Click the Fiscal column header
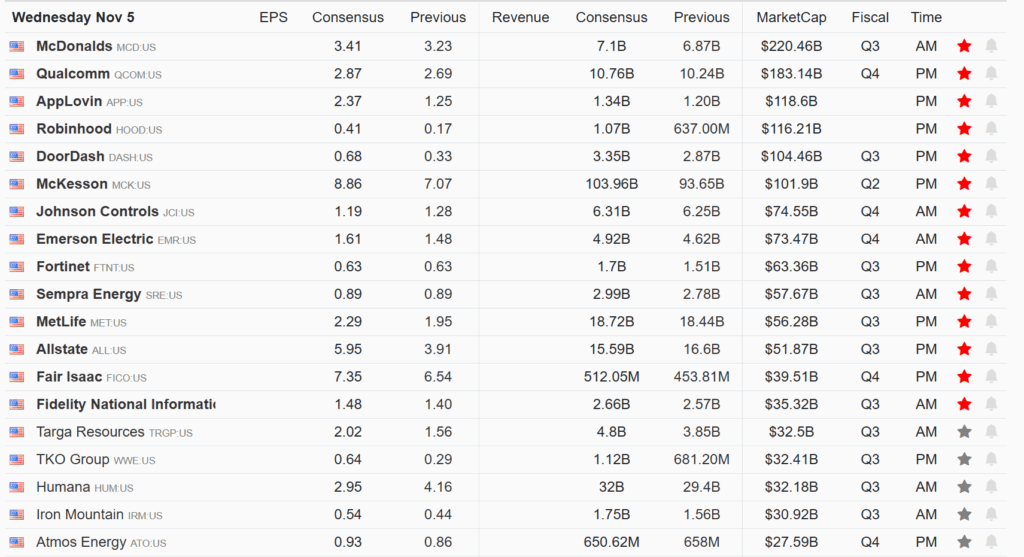 870,17
